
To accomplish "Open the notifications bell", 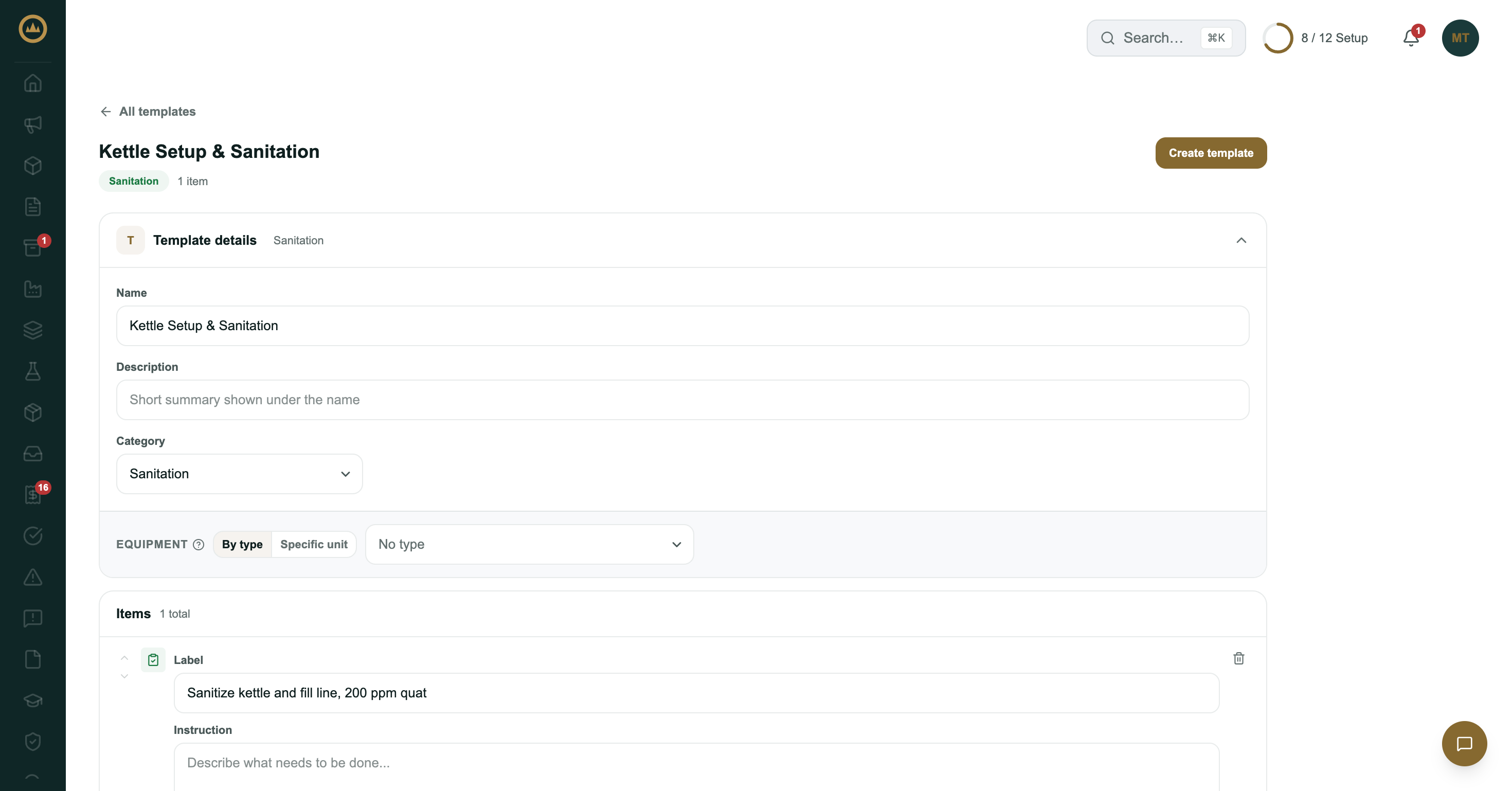I will (x=1411, y=38).
